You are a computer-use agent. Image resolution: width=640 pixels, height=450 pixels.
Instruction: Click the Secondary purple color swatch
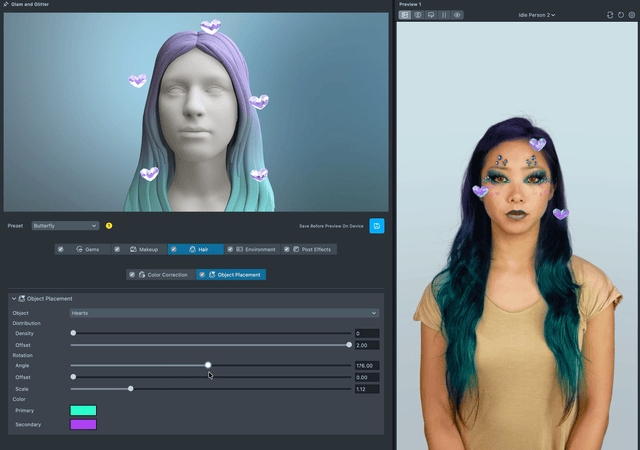[83, 424]
